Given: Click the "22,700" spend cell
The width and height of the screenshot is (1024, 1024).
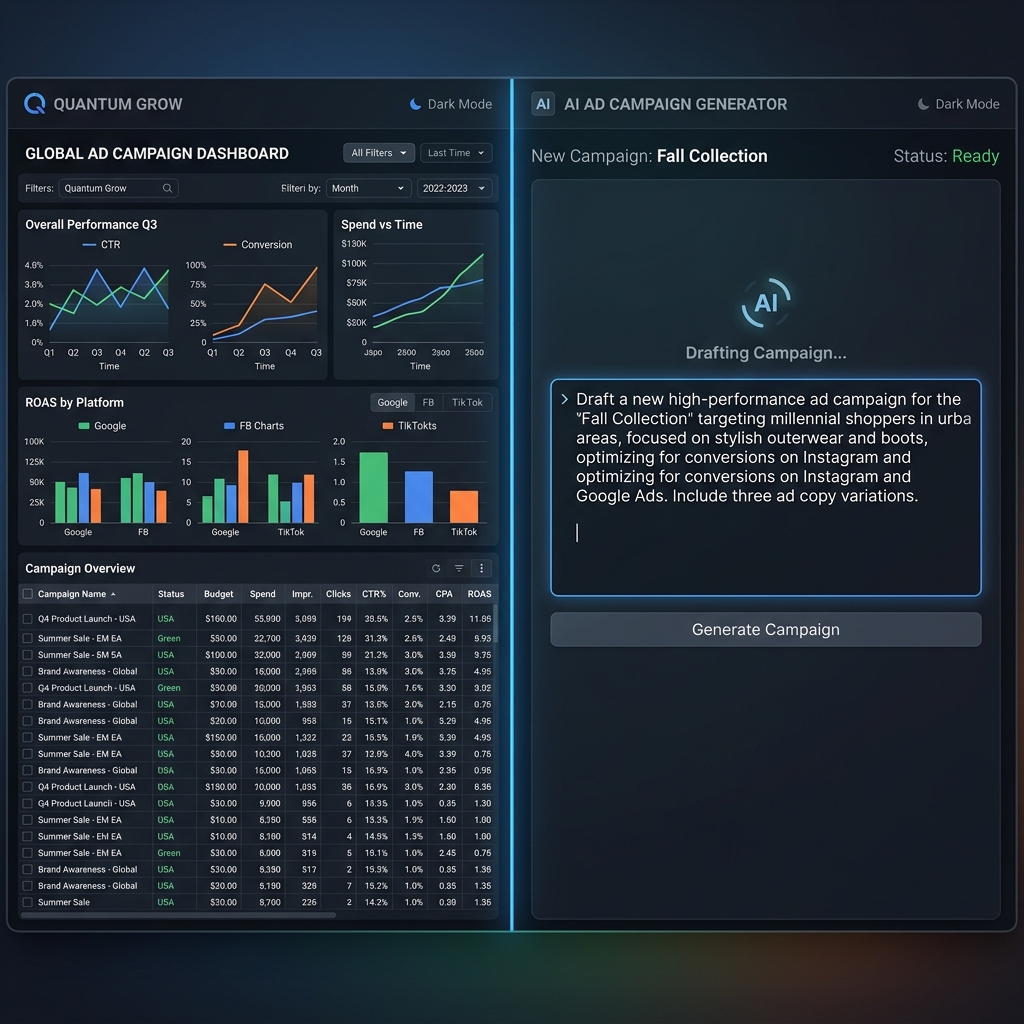Looking at the screenshot, I should (x=267, y=638).
